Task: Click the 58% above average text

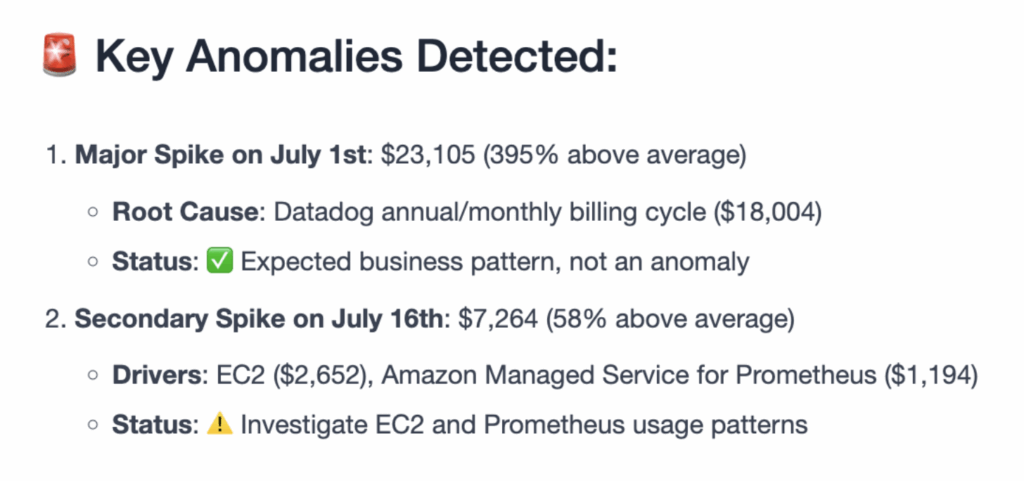Action: [x=669, y=320]
